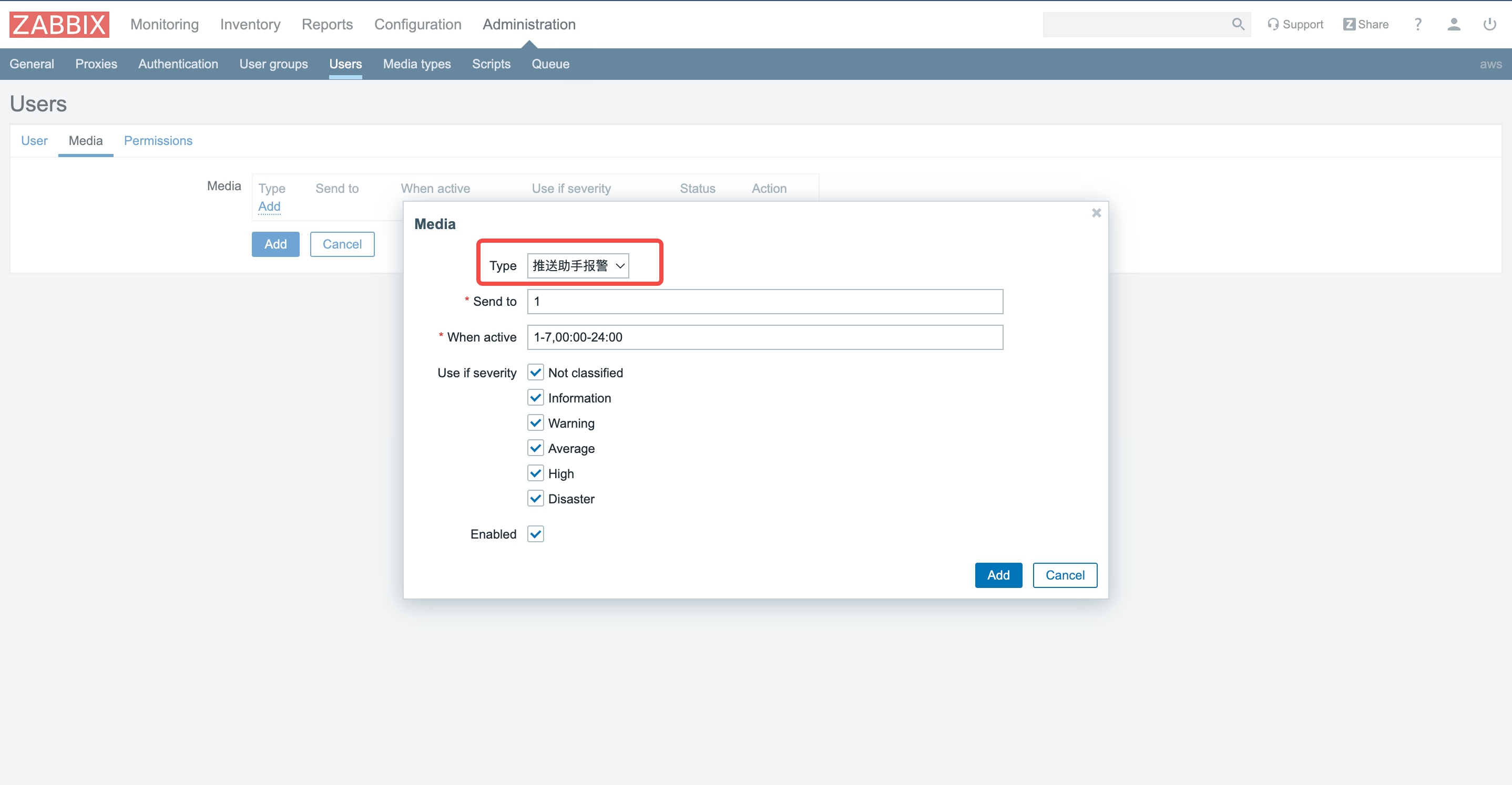Open the Support link

click(x=1295, y=24)
